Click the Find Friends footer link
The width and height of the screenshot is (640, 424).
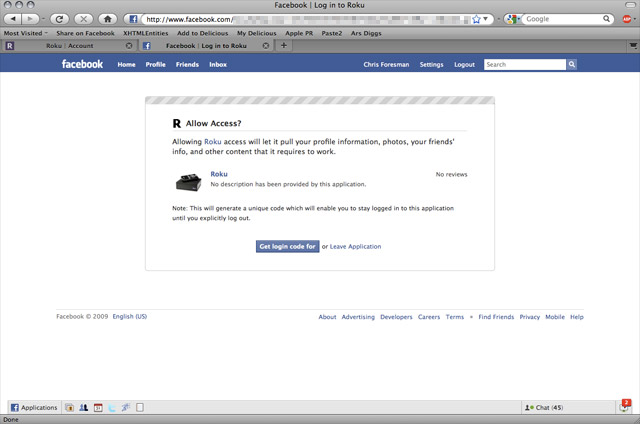click(x=496, y=317)
